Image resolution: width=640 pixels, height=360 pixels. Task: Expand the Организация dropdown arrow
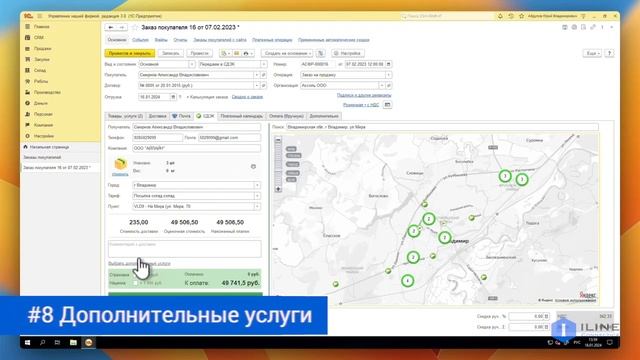tap(382, 86)
